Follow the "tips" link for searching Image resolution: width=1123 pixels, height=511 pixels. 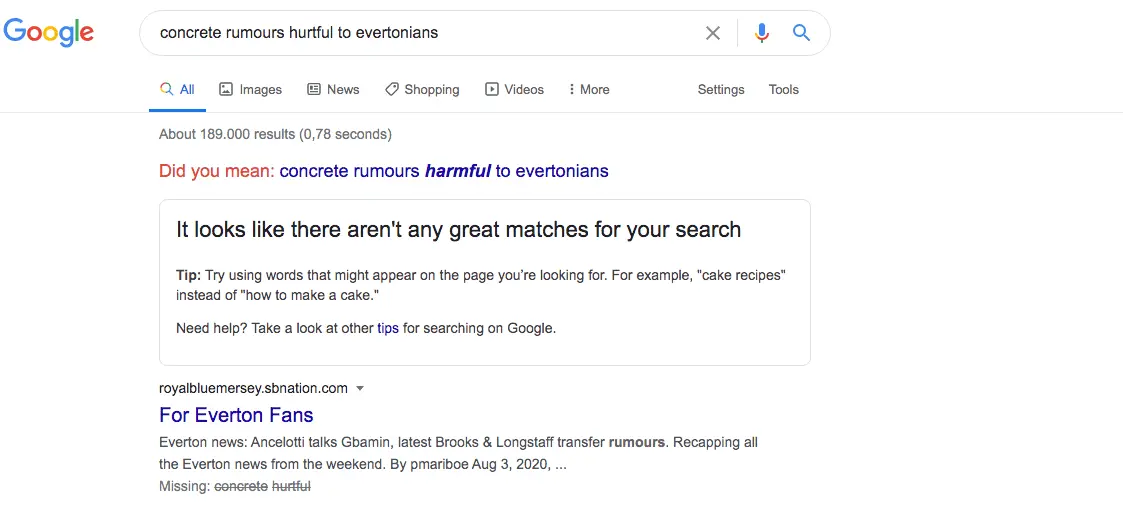[388, 328]
